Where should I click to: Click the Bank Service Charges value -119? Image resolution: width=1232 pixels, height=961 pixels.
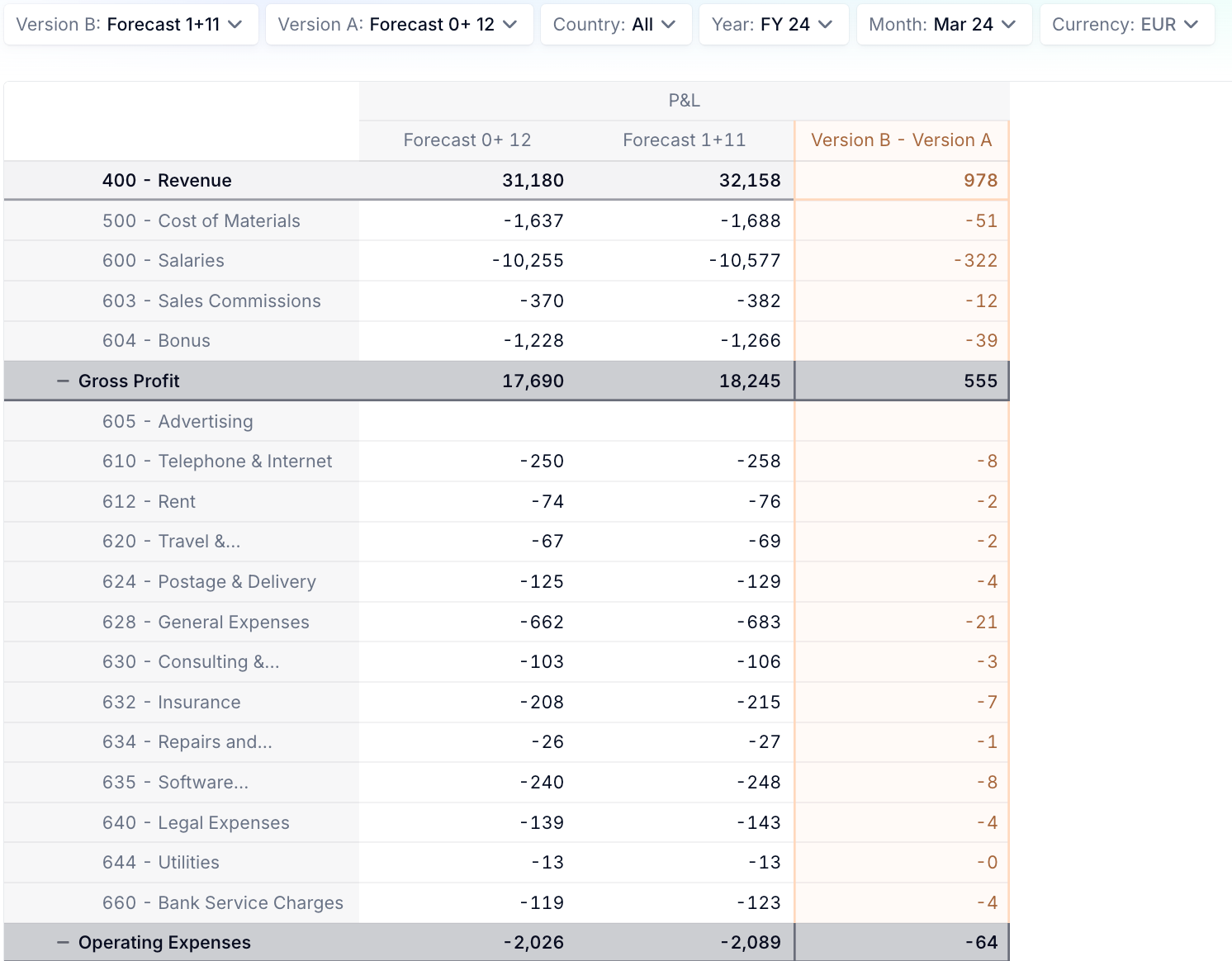click(x=542, y=903)
